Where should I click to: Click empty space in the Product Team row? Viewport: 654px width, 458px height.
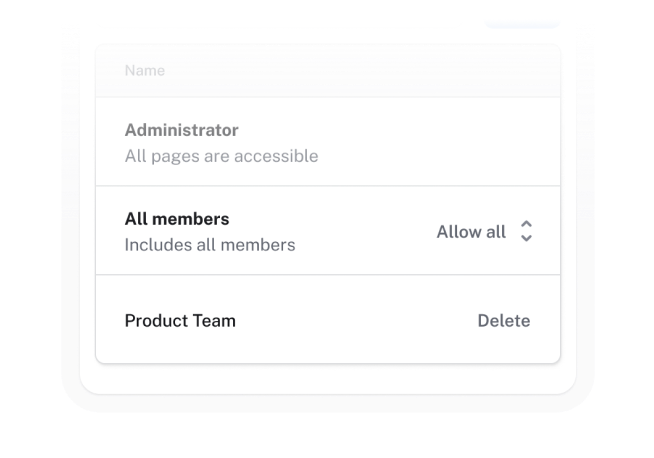(355, 321)
